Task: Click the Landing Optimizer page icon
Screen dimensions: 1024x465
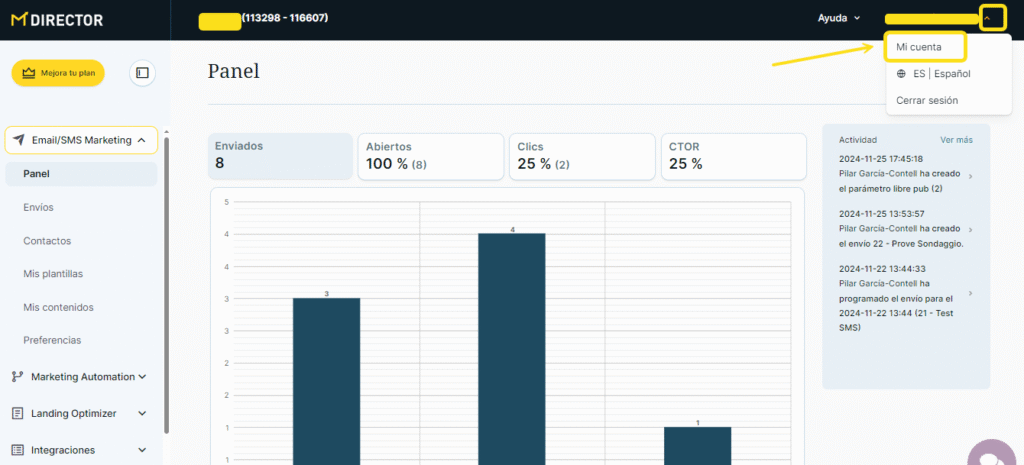Action: (17, 413)
